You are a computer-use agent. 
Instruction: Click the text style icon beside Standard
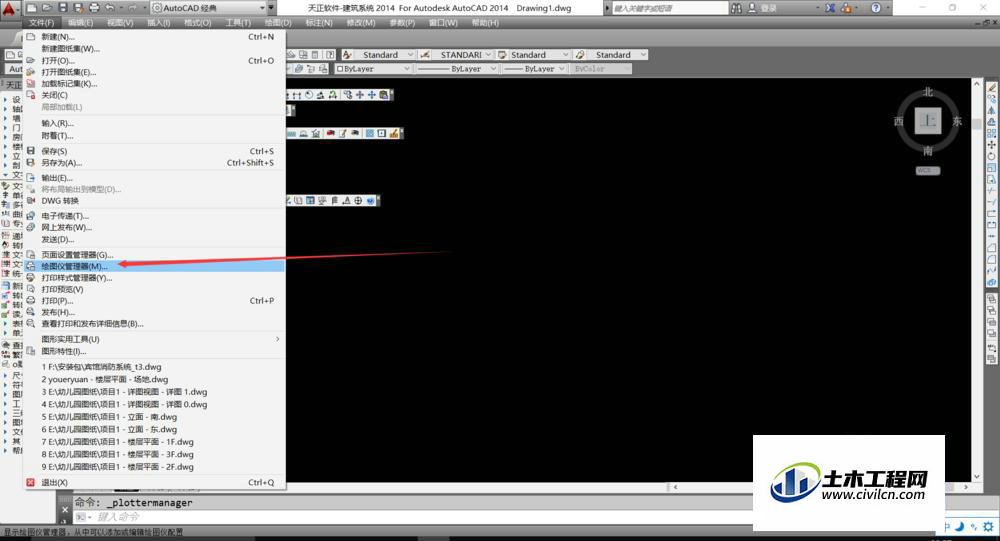click(x=347, y=55)
